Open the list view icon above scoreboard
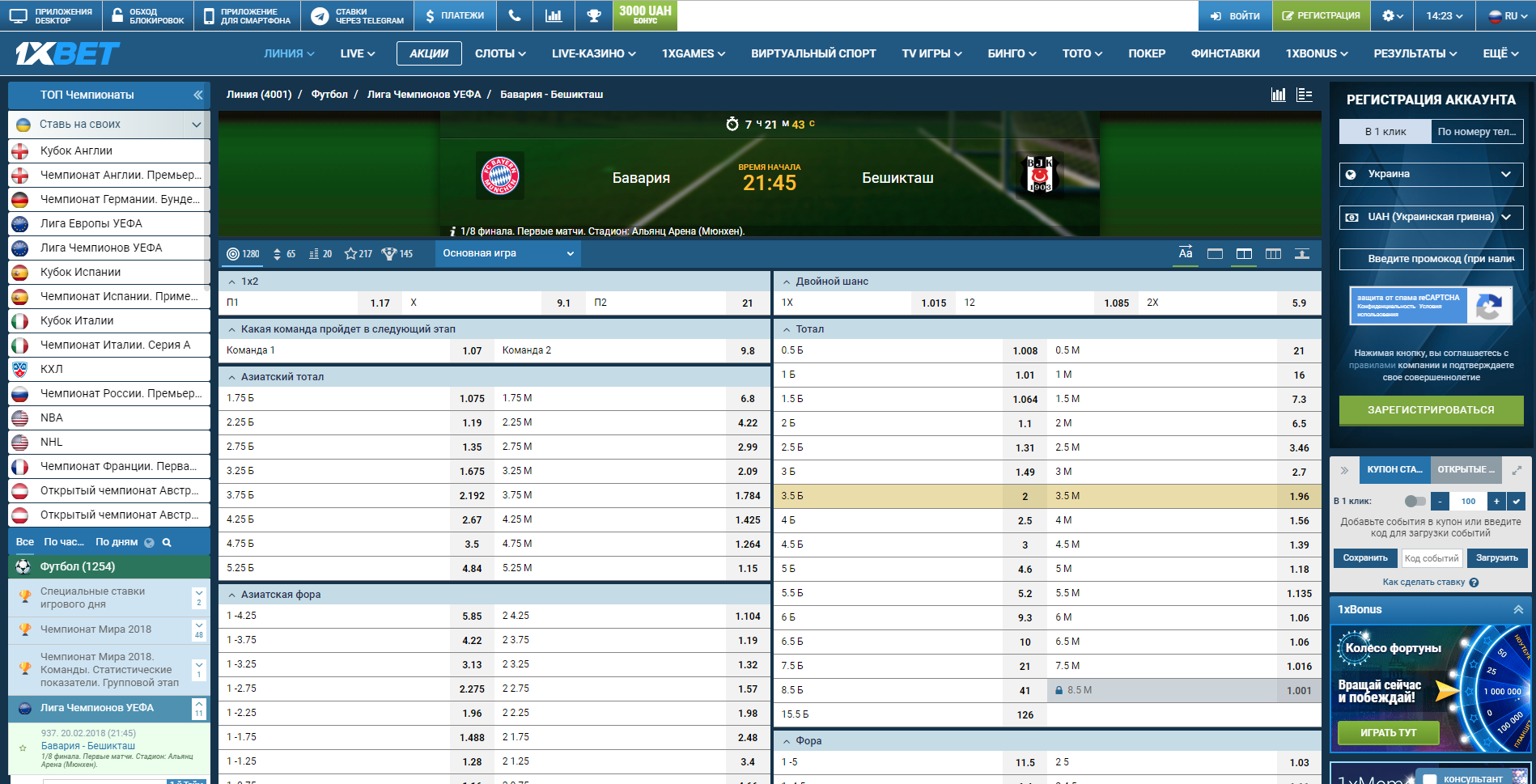The height and width of the screenshot is (784, 1536). coord(1305,95)
